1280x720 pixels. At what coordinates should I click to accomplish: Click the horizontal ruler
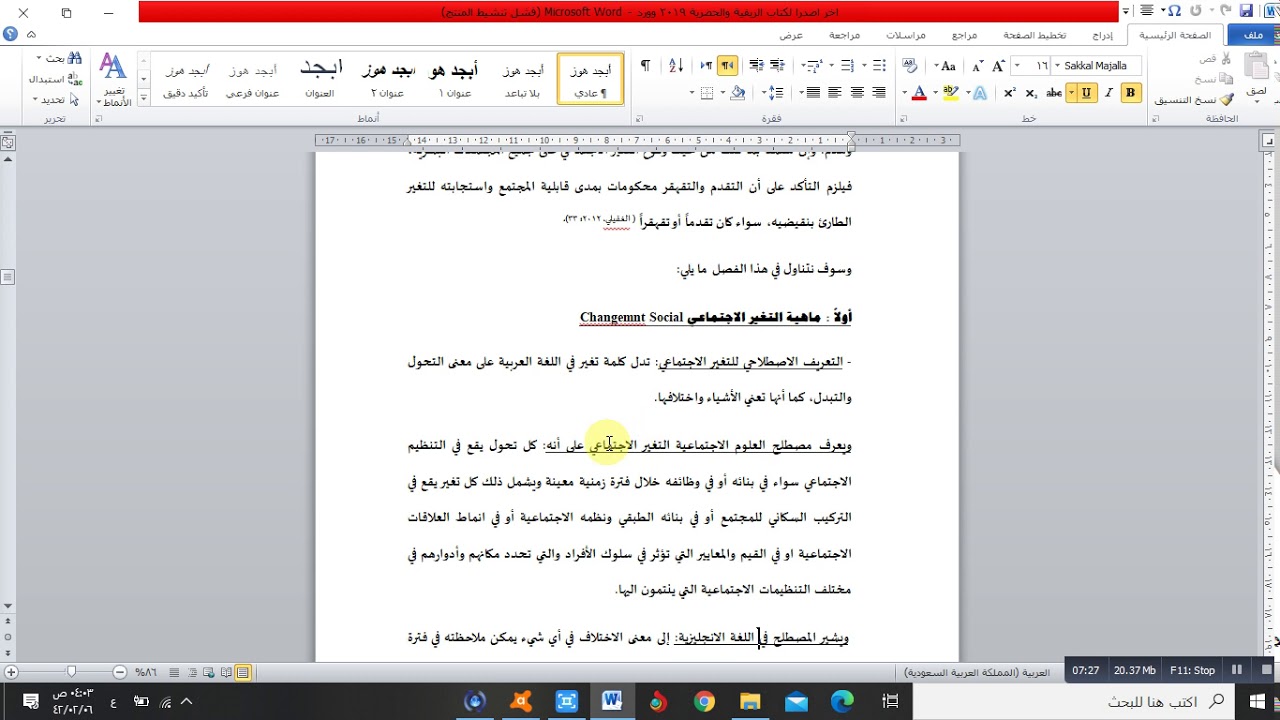tap(637, 140)
